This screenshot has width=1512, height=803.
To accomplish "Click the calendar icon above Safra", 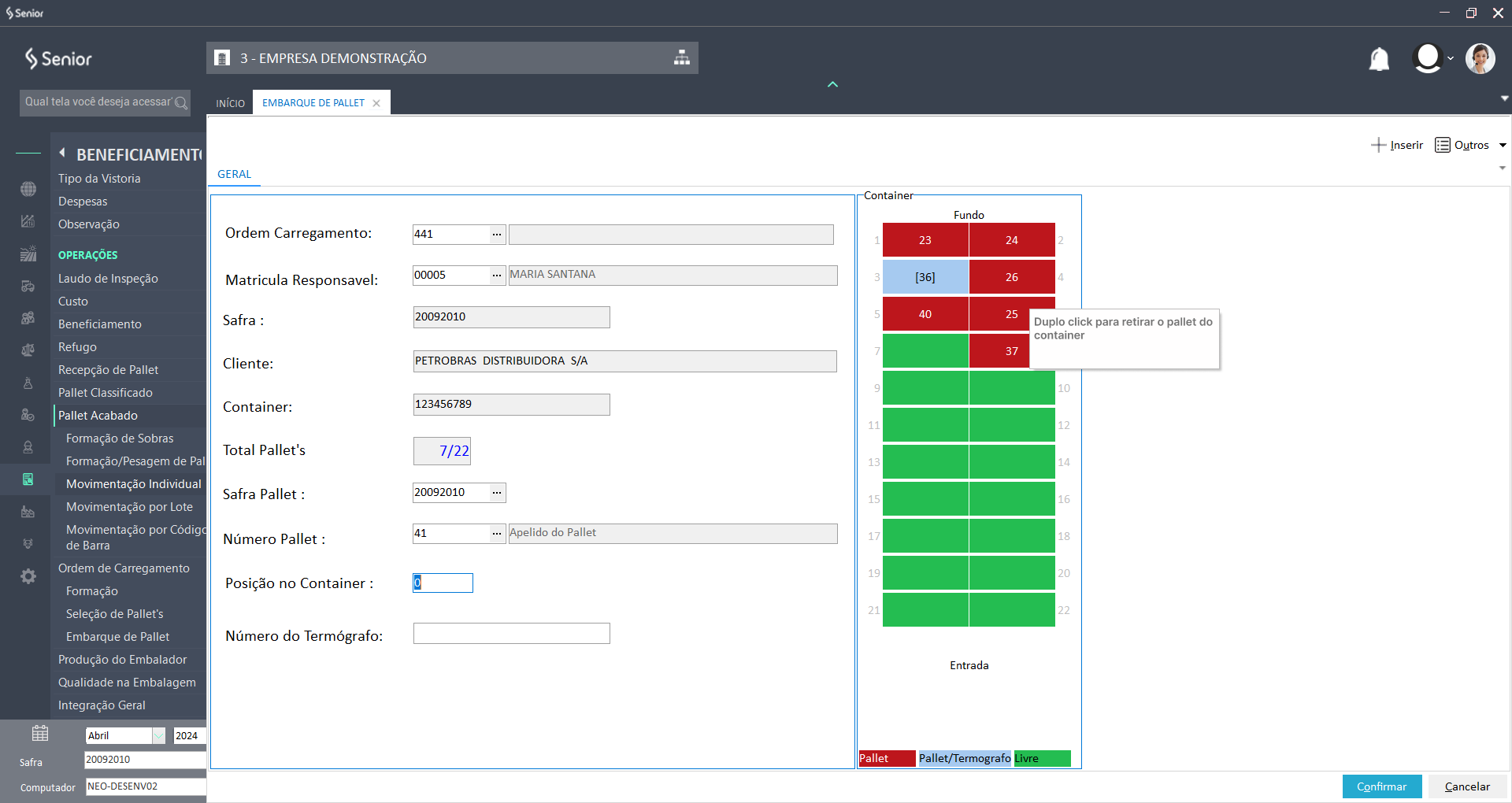I will [40, 734].
